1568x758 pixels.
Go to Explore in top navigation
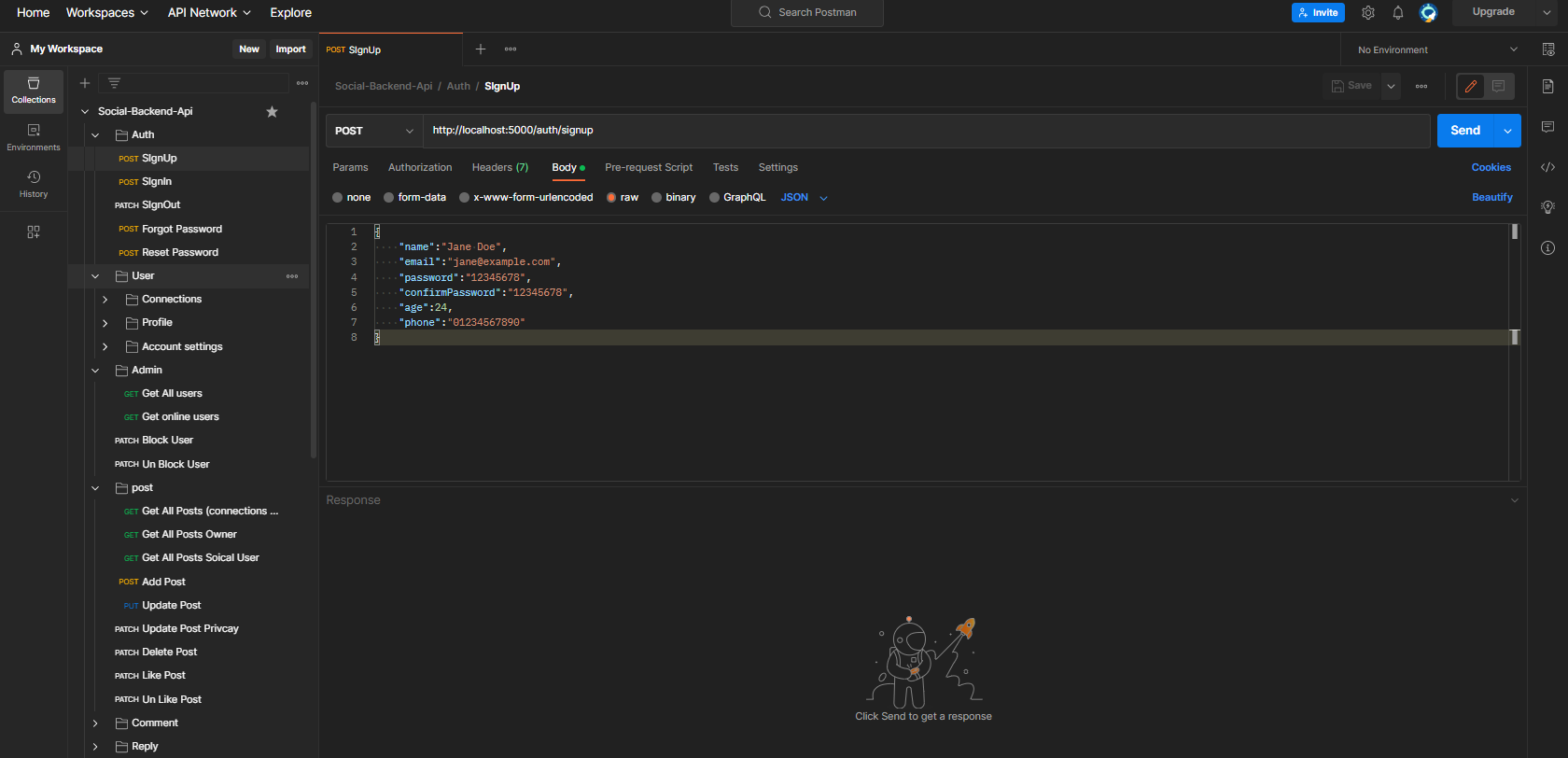point(291,12)
